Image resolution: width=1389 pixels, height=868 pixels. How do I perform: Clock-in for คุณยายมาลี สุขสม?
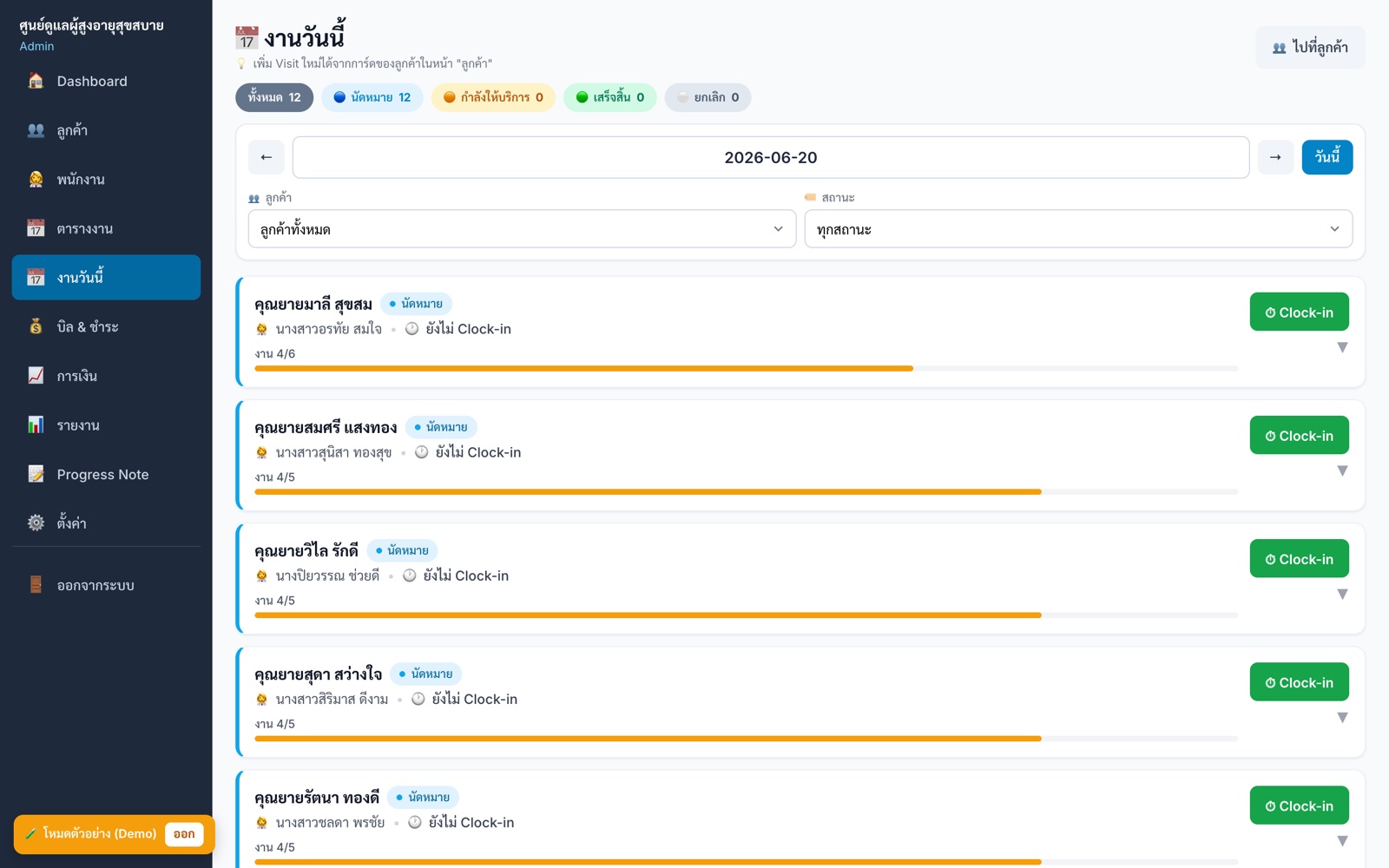1299,312
